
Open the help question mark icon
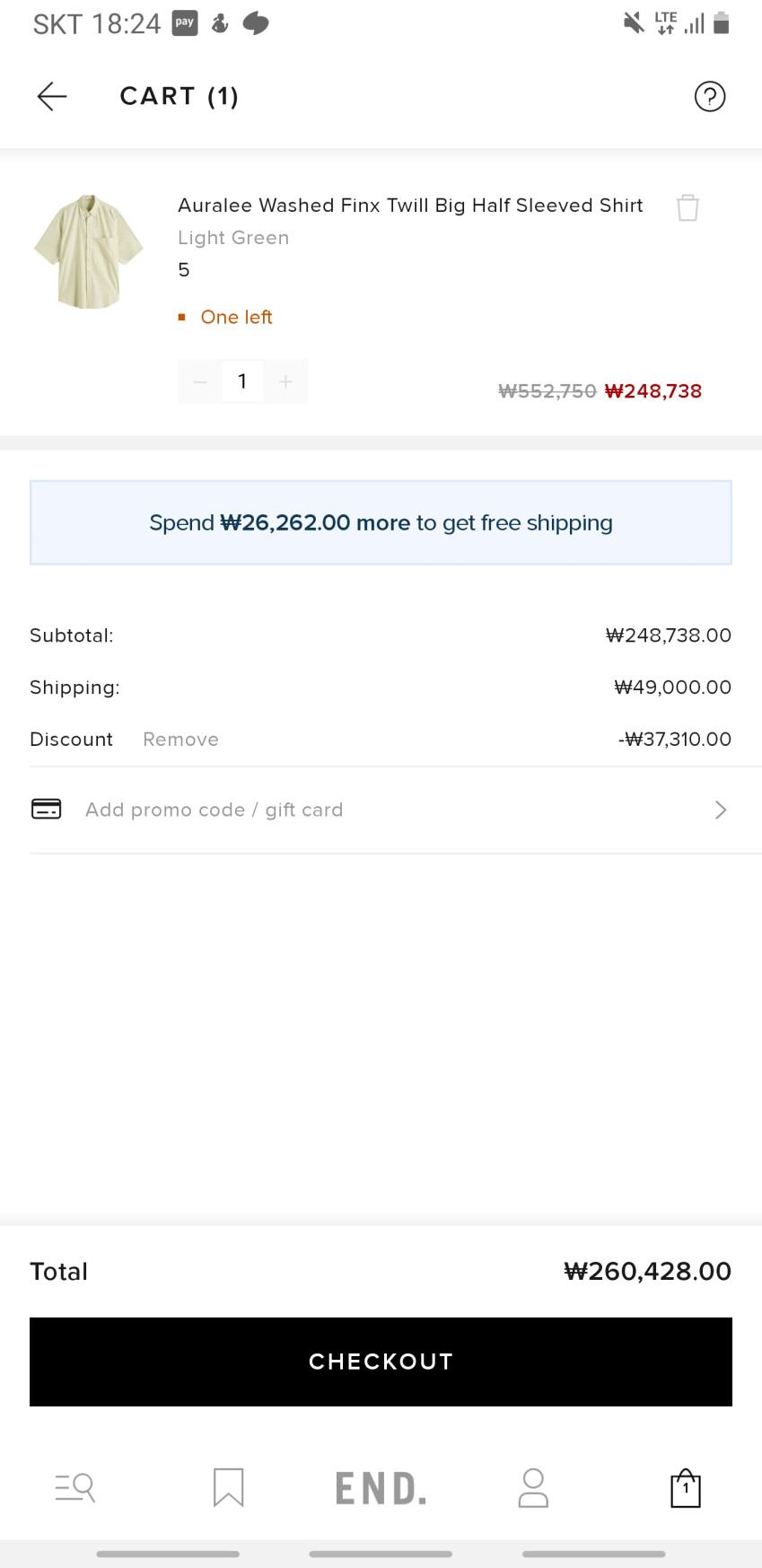(x=709, y=96)
